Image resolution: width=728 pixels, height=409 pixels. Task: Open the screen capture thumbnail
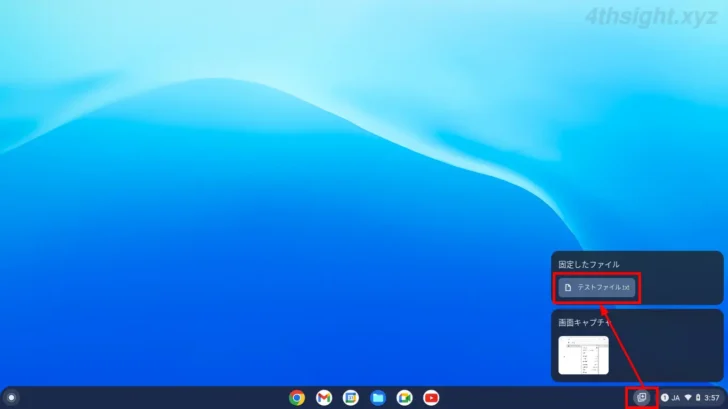coord(583,355)
